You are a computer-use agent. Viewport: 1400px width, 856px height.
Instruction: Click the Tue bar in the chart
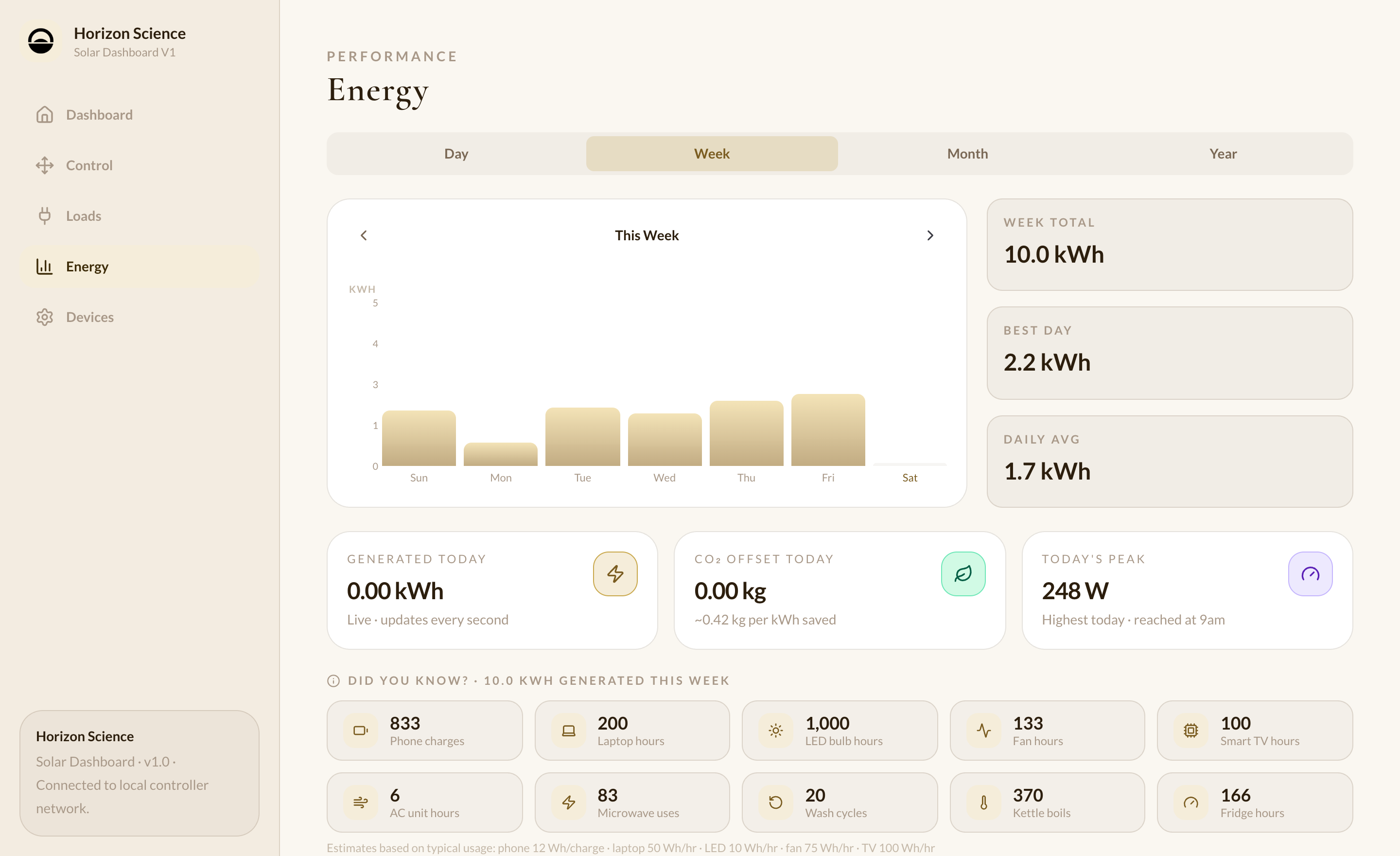(582, 437)
